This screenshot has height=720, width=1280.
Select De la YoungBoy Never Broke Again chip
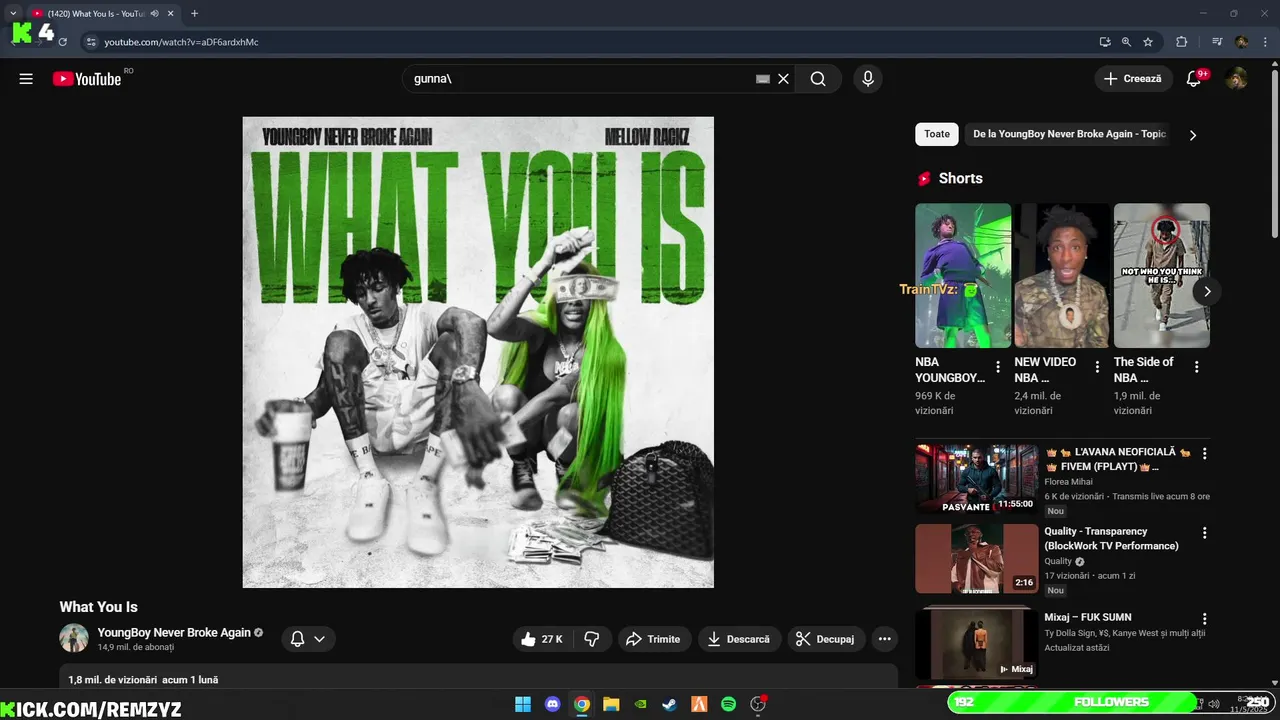(x=1069, y=134)
